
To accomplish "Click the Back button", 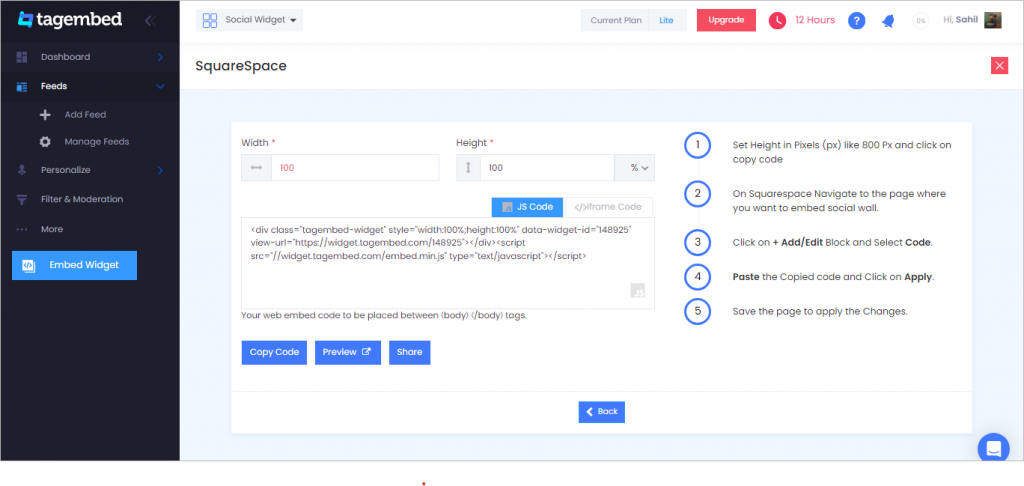I will point(601,412).
